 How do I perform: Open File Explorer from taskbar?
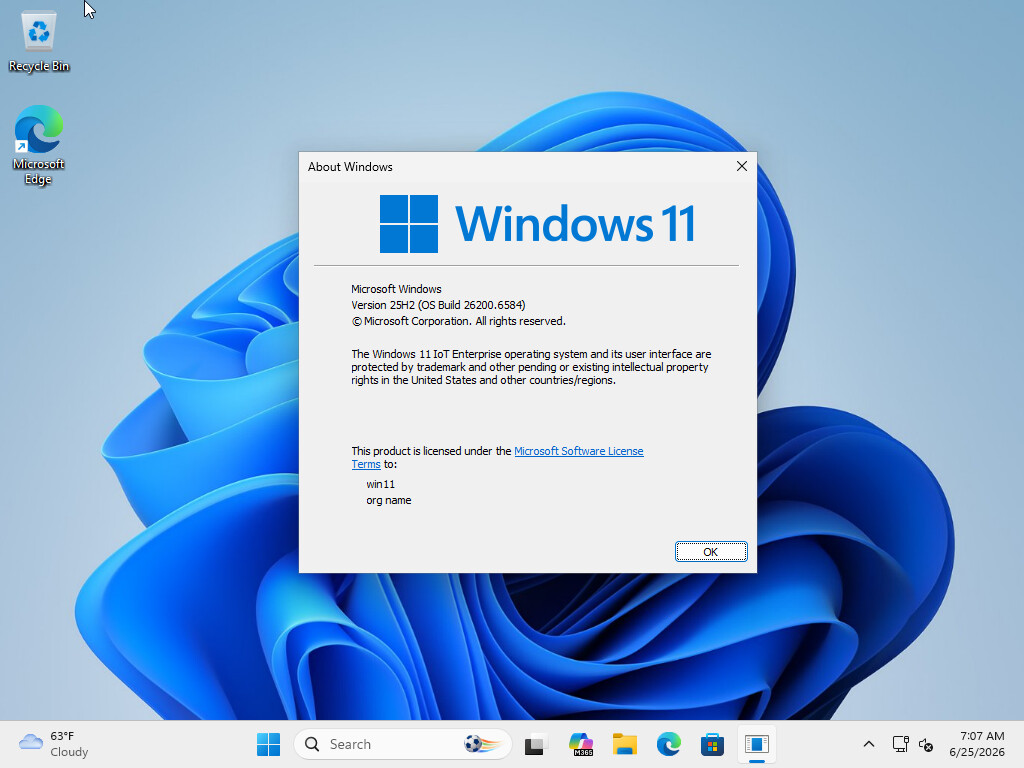(x=625, y=744)
